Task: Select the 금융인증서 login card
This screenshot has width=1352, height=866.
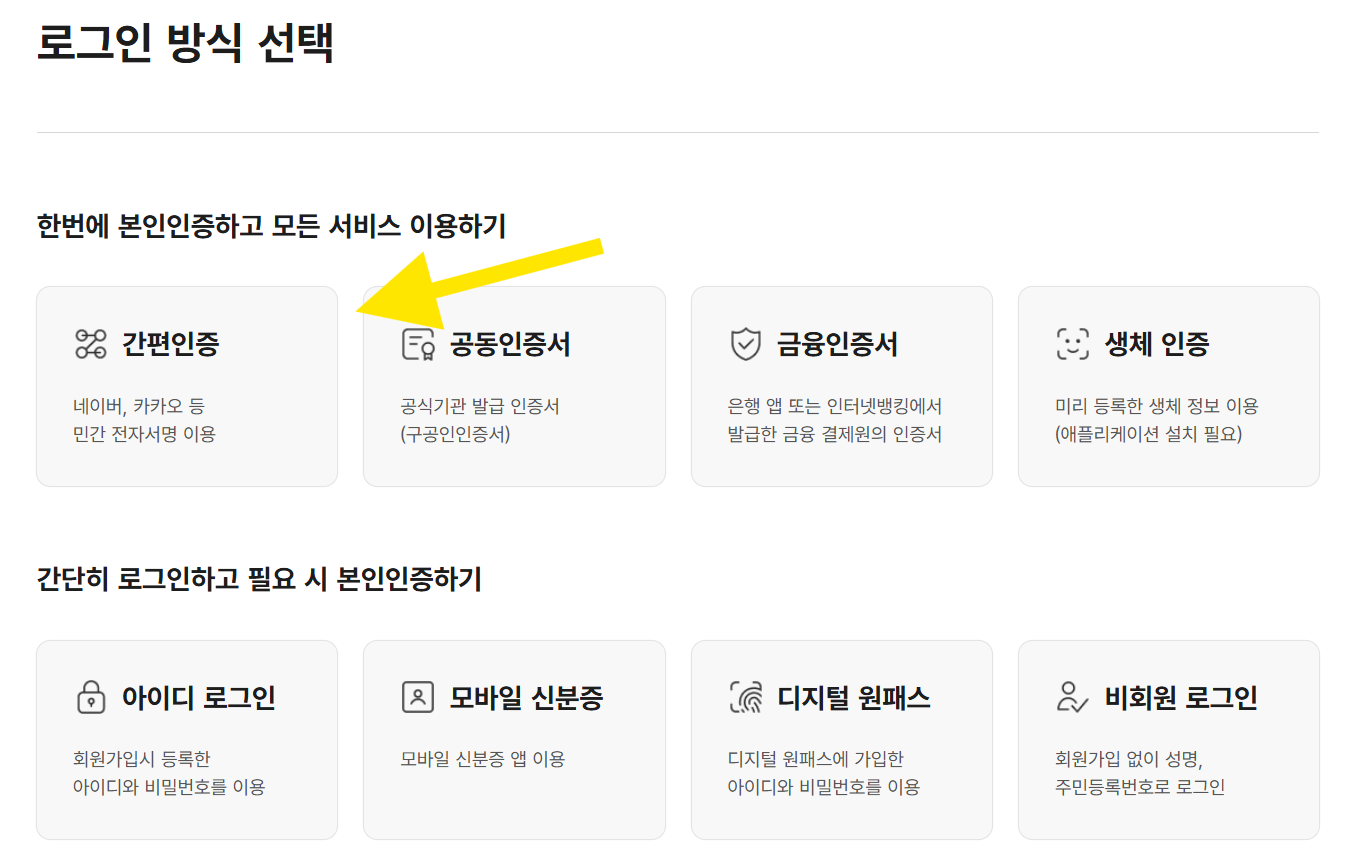Action: [841, 386]
